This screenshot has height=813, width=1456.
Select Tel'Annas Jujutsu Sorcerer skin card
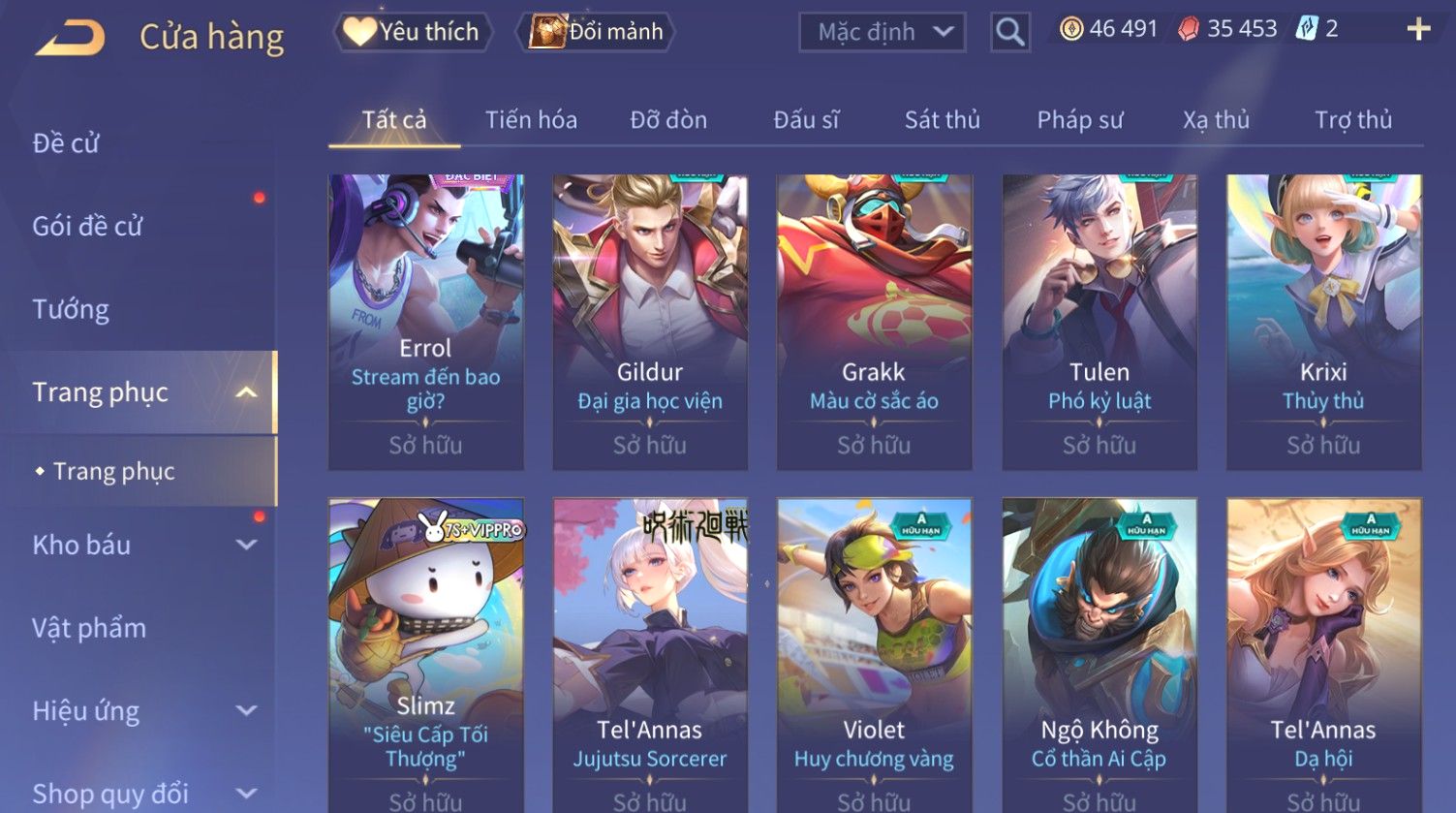(x=650, y=655)
